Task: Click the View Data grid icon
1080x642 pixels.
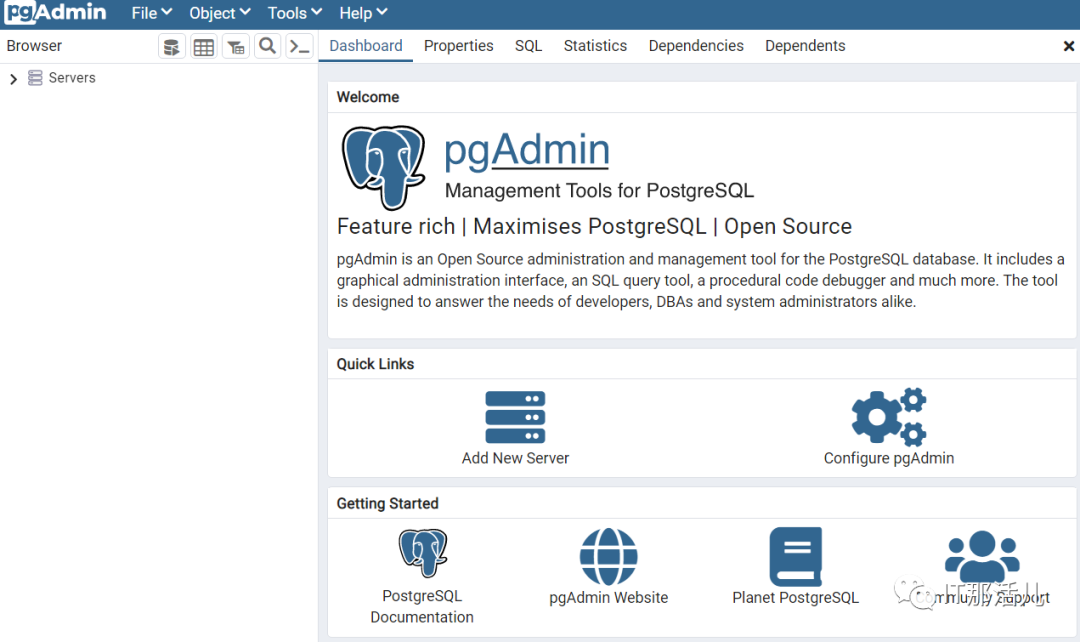Action: [203, 46]
